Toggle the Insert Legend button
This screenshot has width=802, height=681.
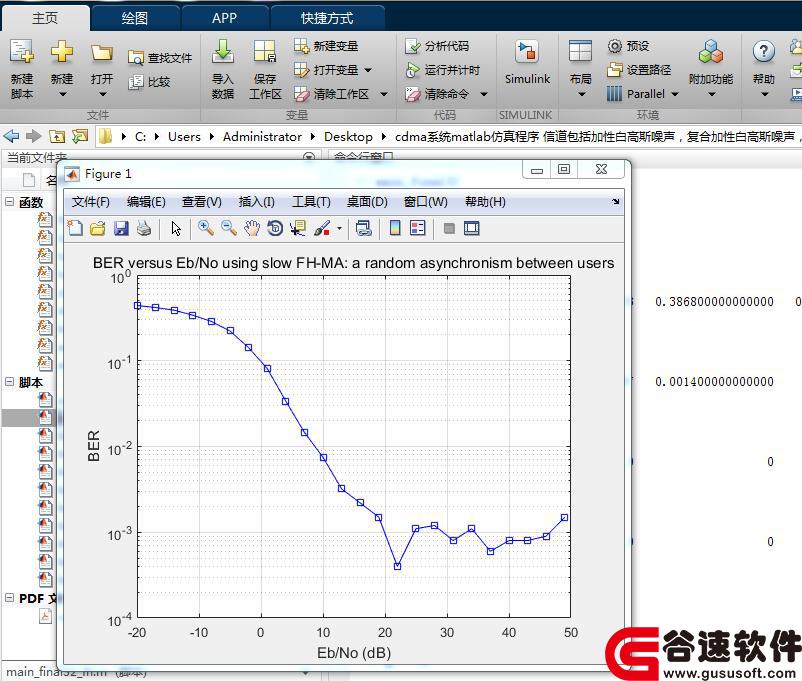click(x=417, y=228)
